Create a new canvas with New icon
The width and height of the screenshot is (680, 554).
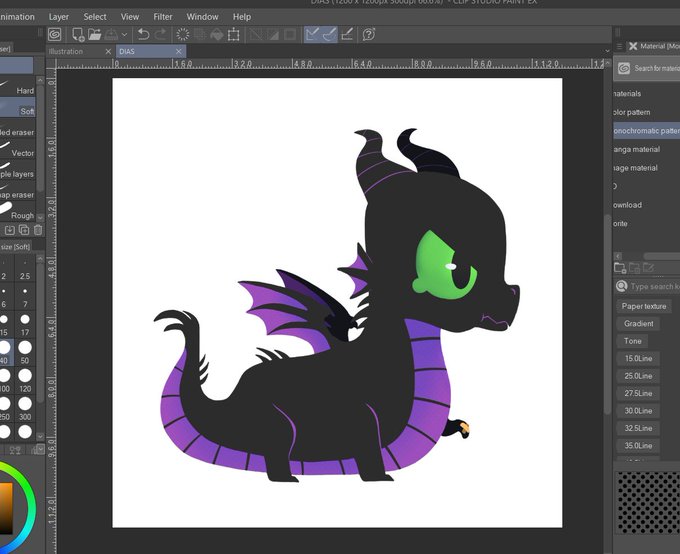point(78,34)
